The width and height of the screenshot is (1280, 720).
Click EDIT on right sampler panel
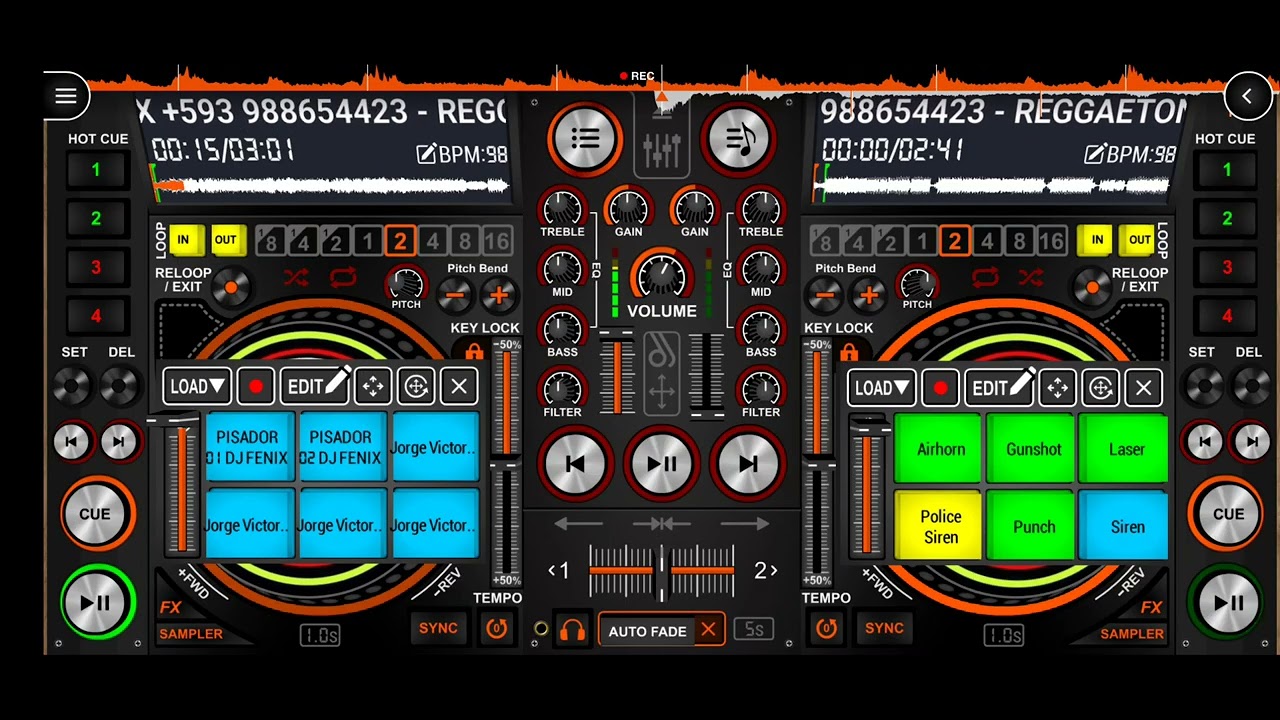tap(1000, 387)
